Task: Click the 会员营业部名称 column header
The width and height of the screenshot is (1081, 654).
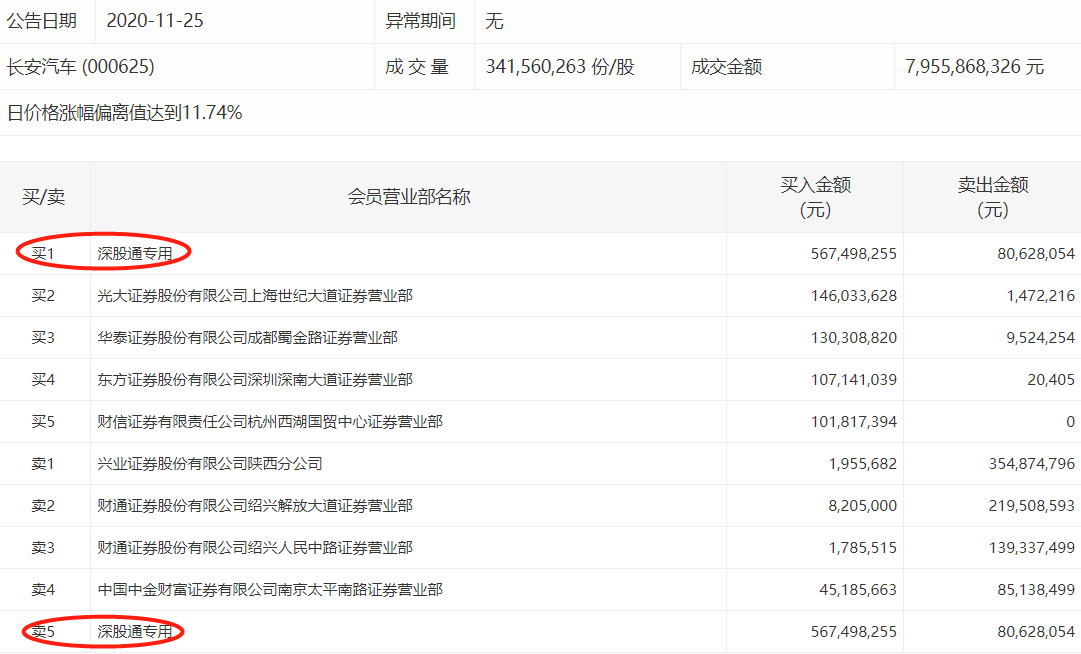Action: (409, 197)
